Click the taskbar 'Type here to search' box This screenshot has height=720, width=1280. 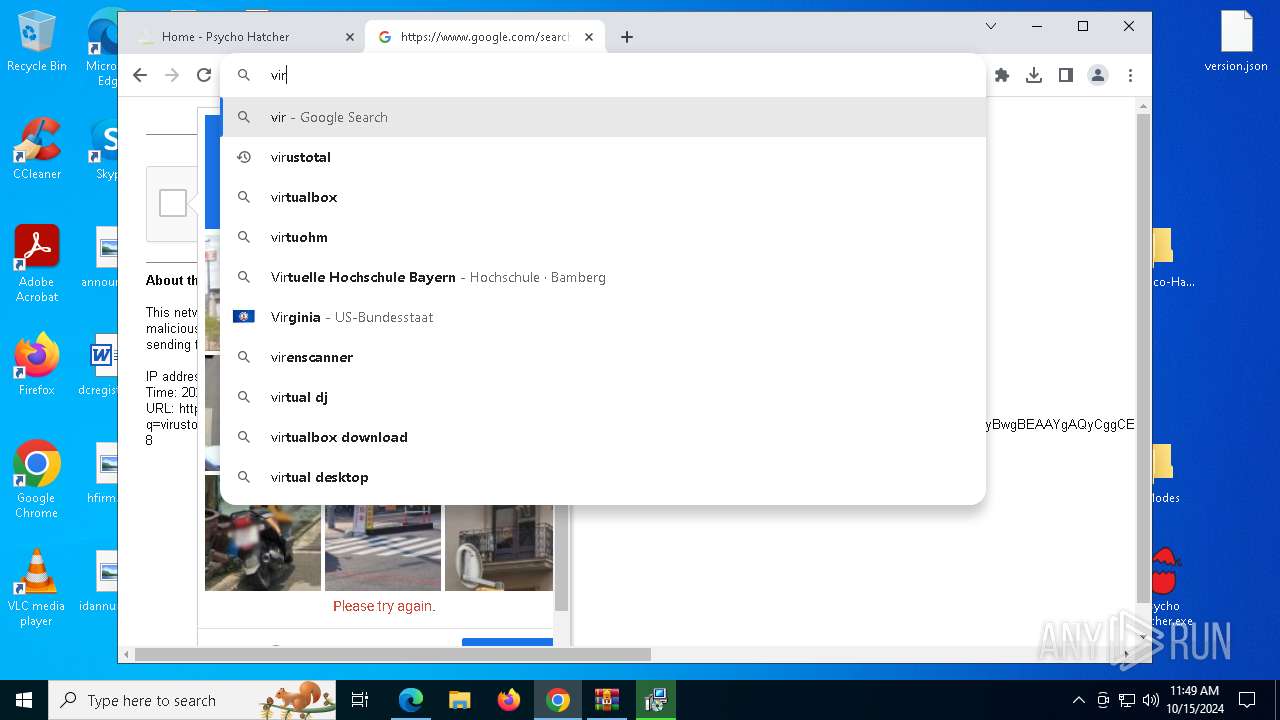point(192,700)
